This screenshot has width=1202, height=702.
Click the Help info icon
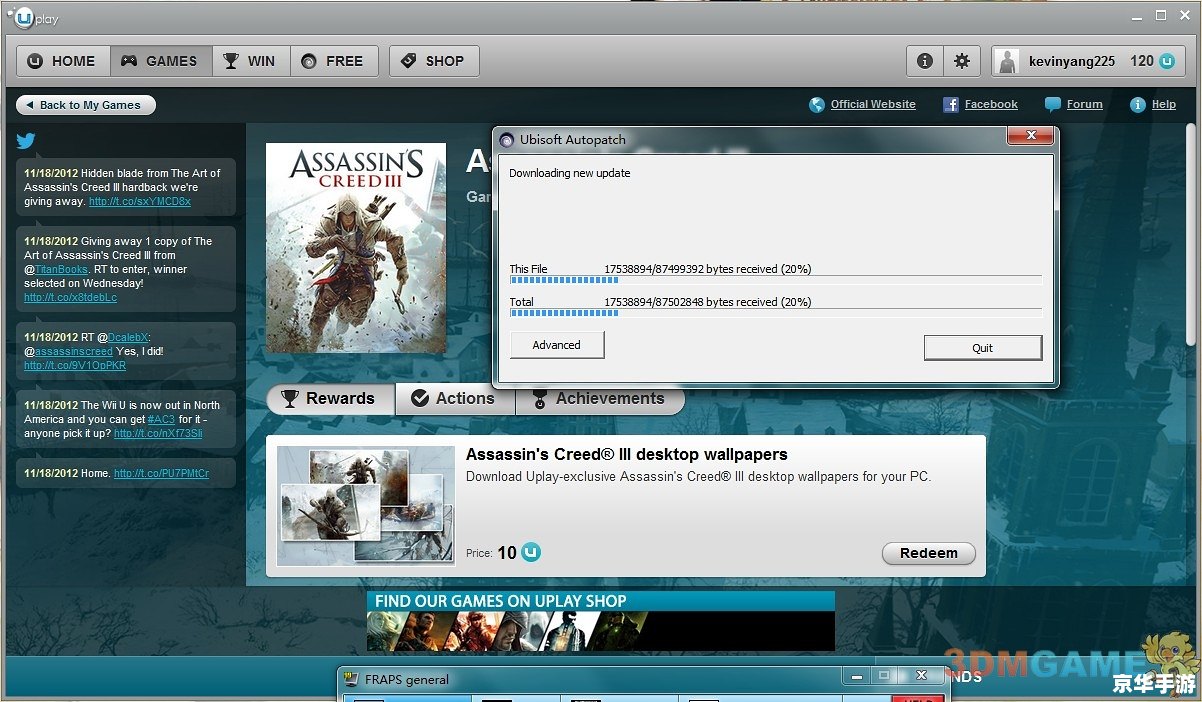1137,104
